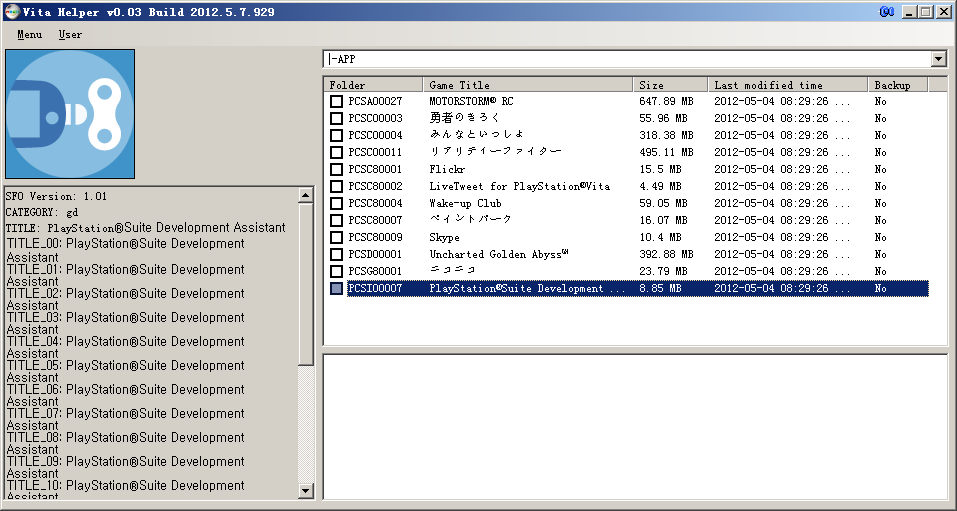The width and height of the screenshot is (957, 511).
Task: Select the Flickr game title
Action: tap(447, 169)
